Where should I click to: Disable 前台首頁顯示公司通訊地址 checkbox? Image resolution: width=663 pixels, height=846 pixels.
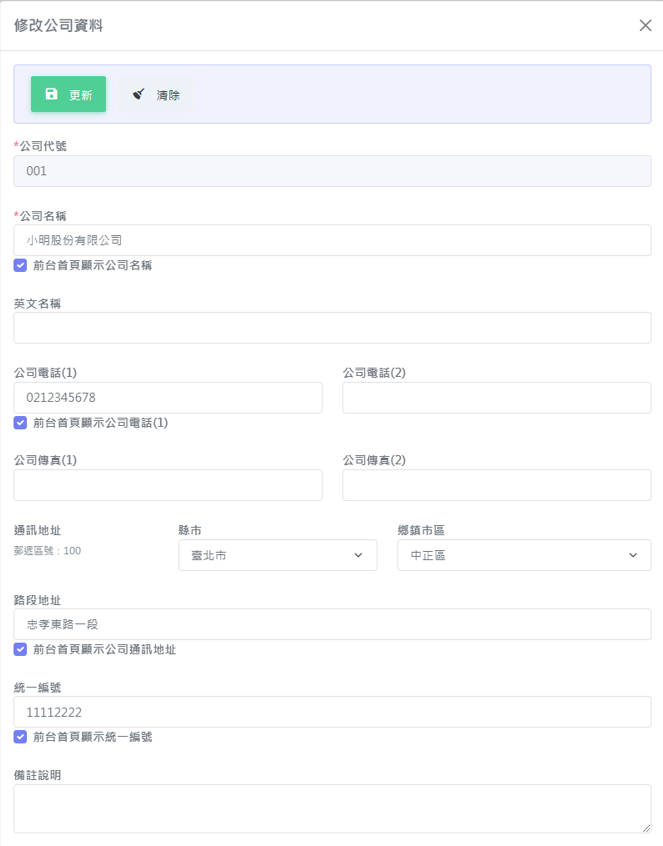tap(21, 649)
